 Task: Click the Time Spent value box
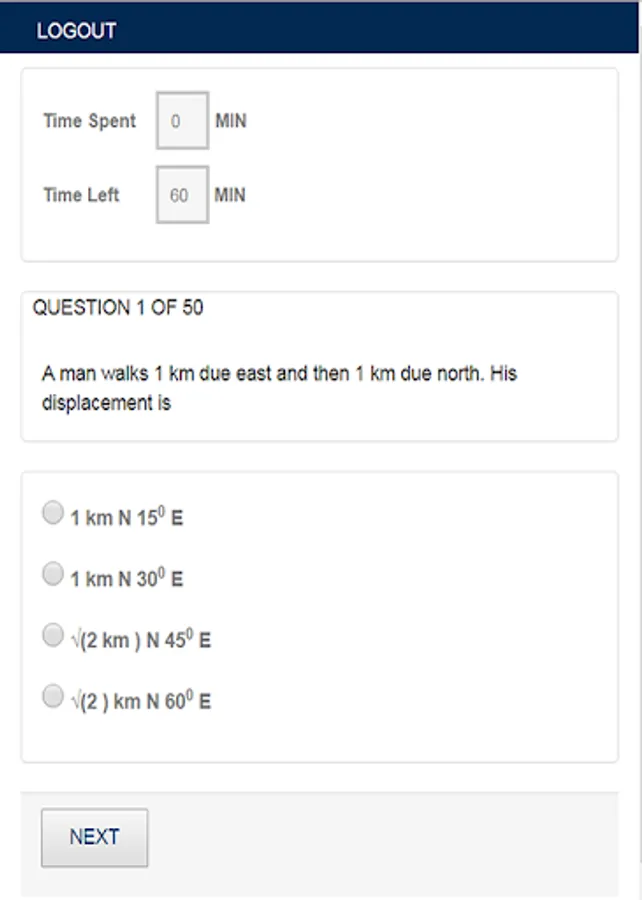[182, 121]
